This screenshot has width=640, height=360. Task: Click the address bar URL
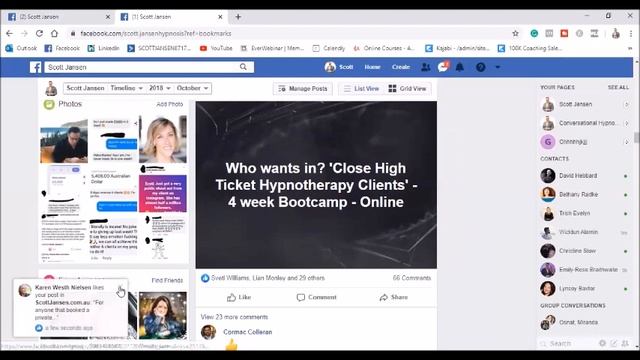156,33
